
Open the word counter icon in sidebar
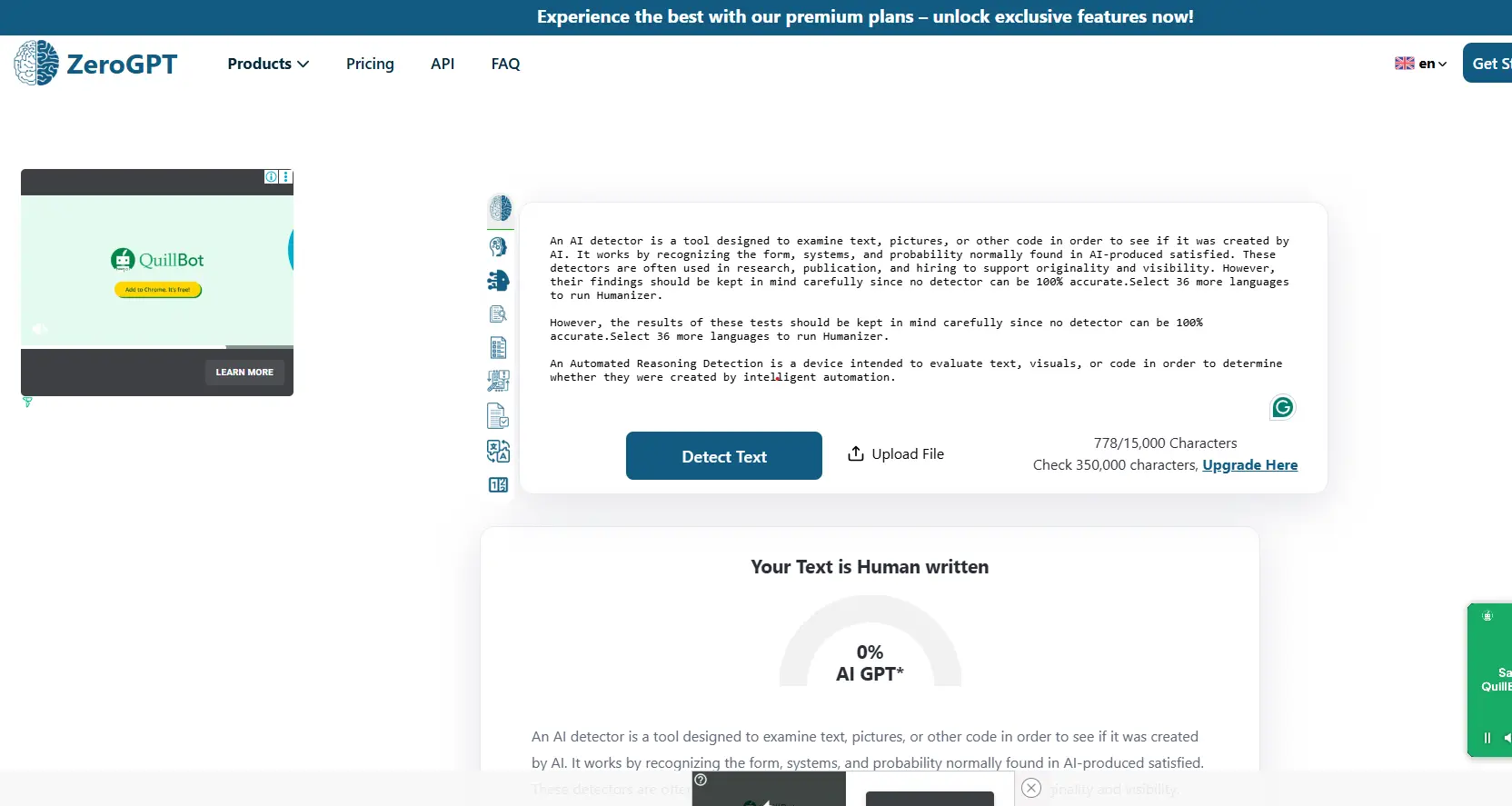coord(498,485)
